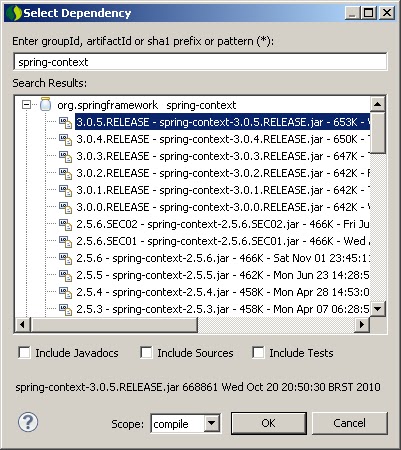The image size is (401, 450).
Task: Select the spring-context-2.5.4.jar result row
Action: (222, 292)
